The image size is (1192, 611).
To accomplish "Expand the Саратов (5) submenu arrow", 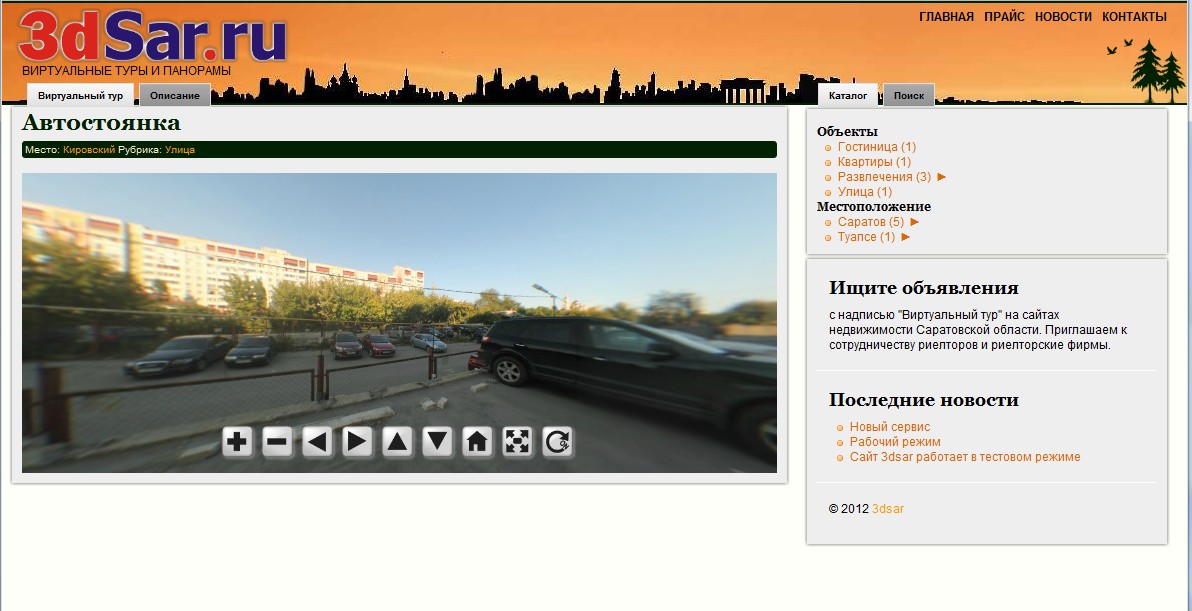I will (x=915, y=222).
